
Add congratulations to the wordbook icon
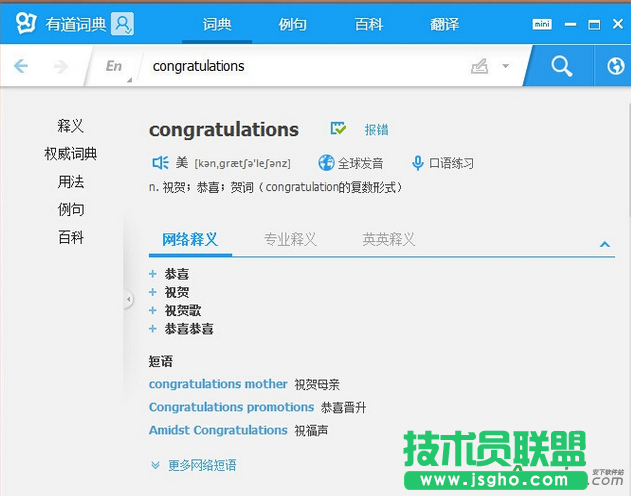338,128
